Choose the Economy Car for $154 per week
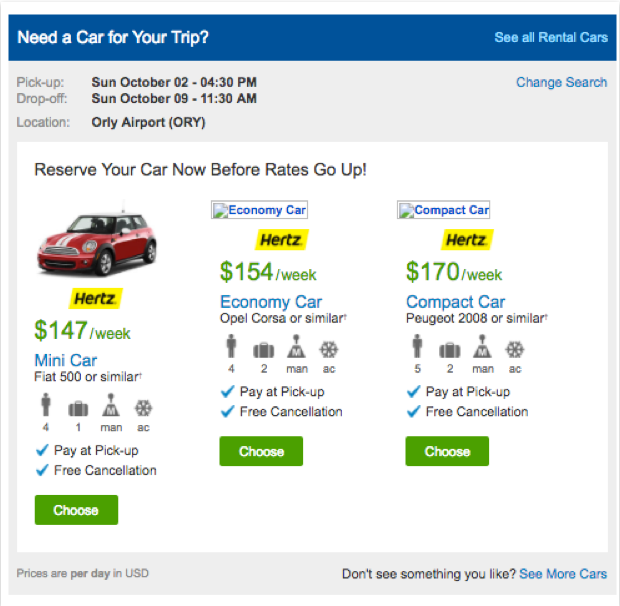The image size is (620, 606). [261, 451]
